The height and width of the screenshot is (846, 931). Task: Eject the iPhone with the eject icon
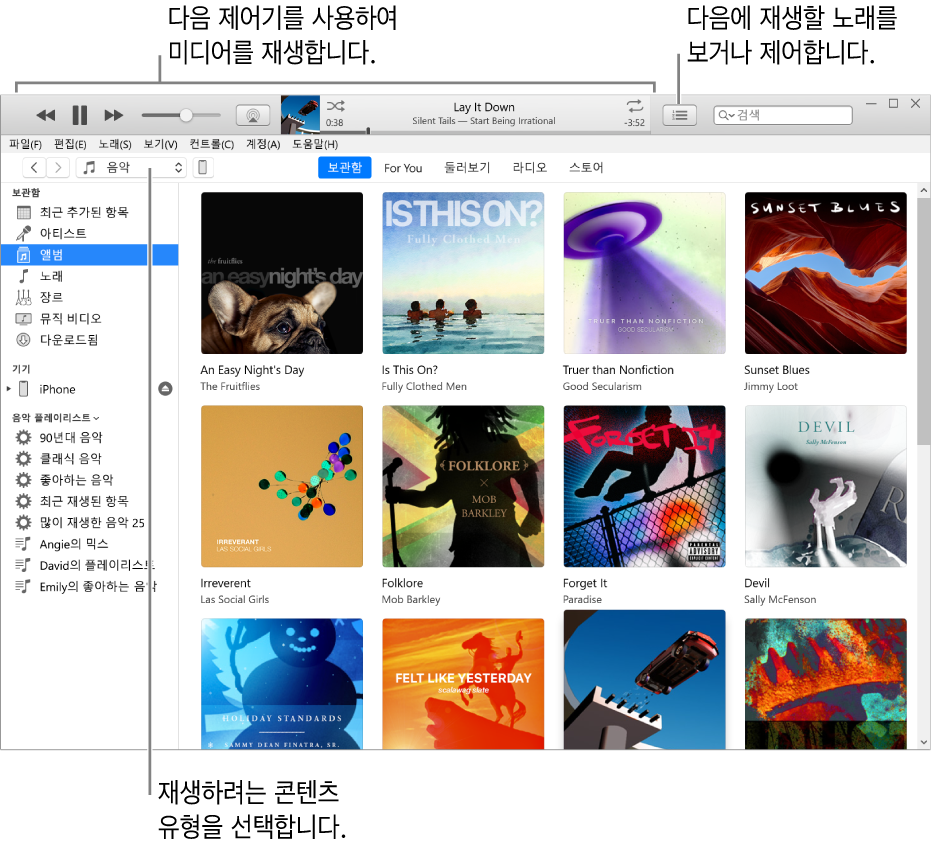tap(166, 389)
